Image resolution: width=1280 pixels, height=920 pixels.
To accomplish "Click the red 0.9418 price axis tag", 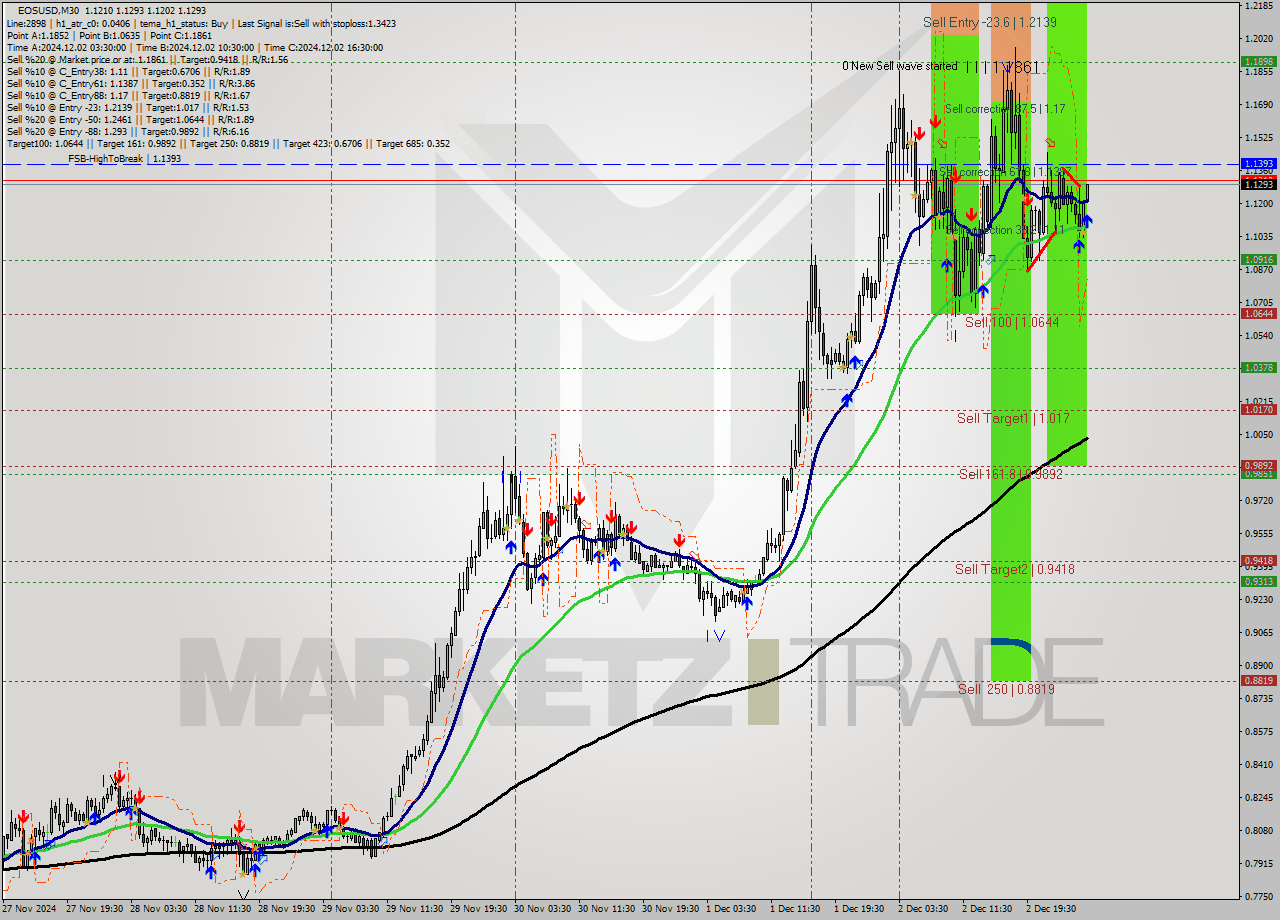I will click(x=1258, y=560).
